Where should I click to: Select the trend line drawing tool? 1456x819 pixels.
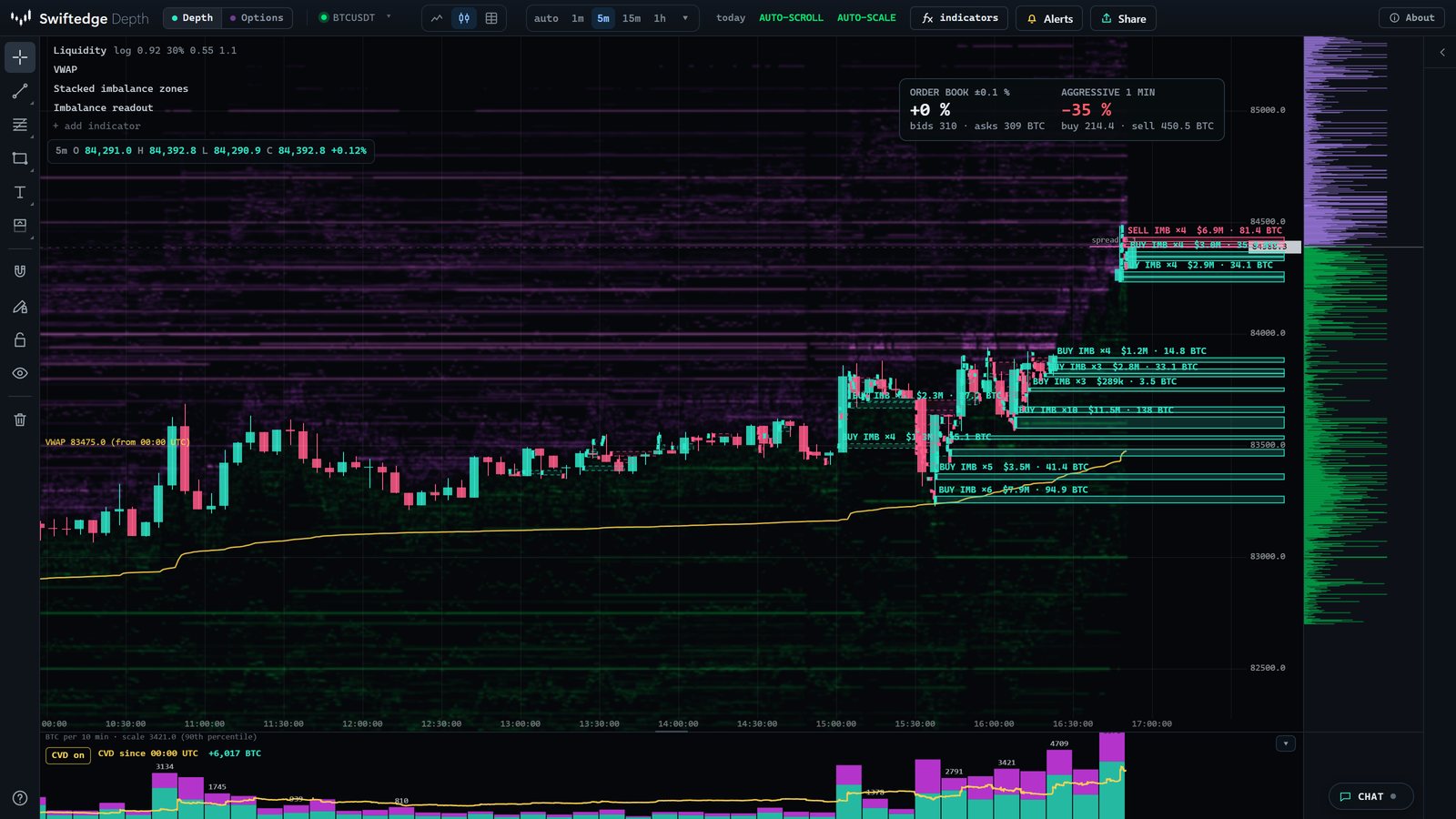[x=20, y=91]
